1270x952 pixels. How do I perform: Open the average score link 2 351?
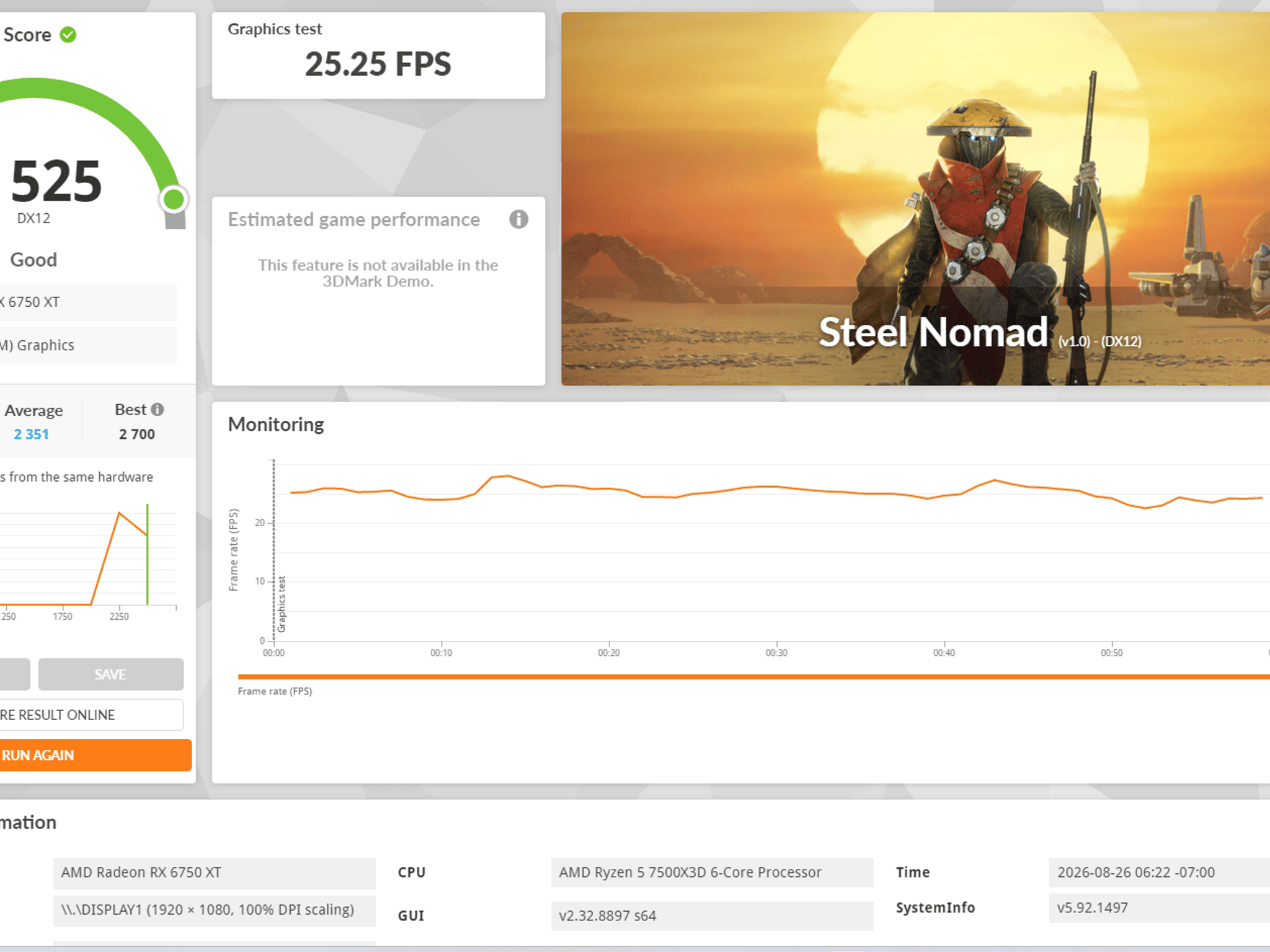[x=31, y=434]
